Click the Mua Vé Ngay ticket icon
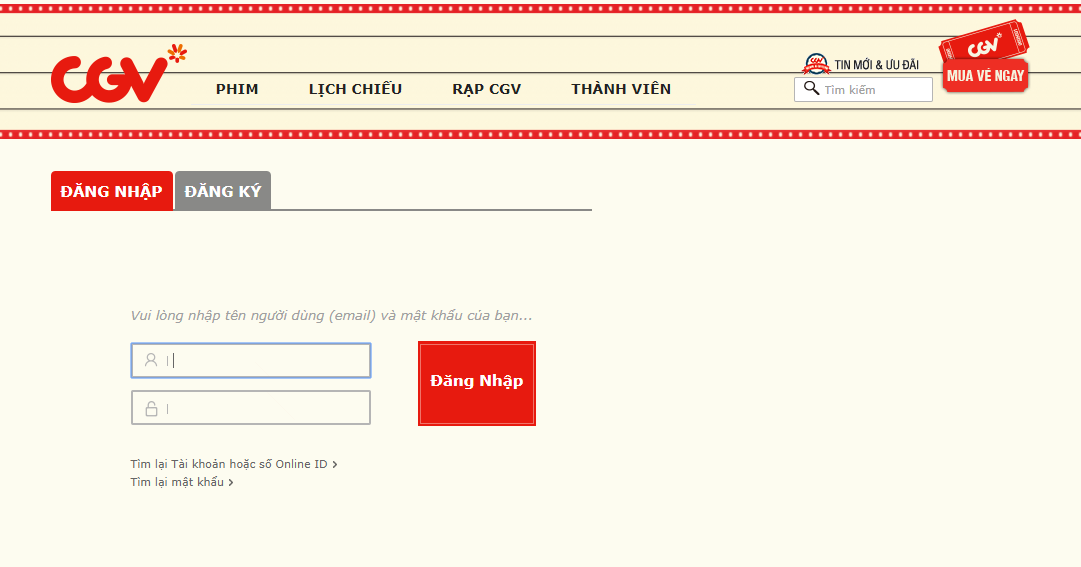This screenshot has width=1081, height=567. [984, 60]
